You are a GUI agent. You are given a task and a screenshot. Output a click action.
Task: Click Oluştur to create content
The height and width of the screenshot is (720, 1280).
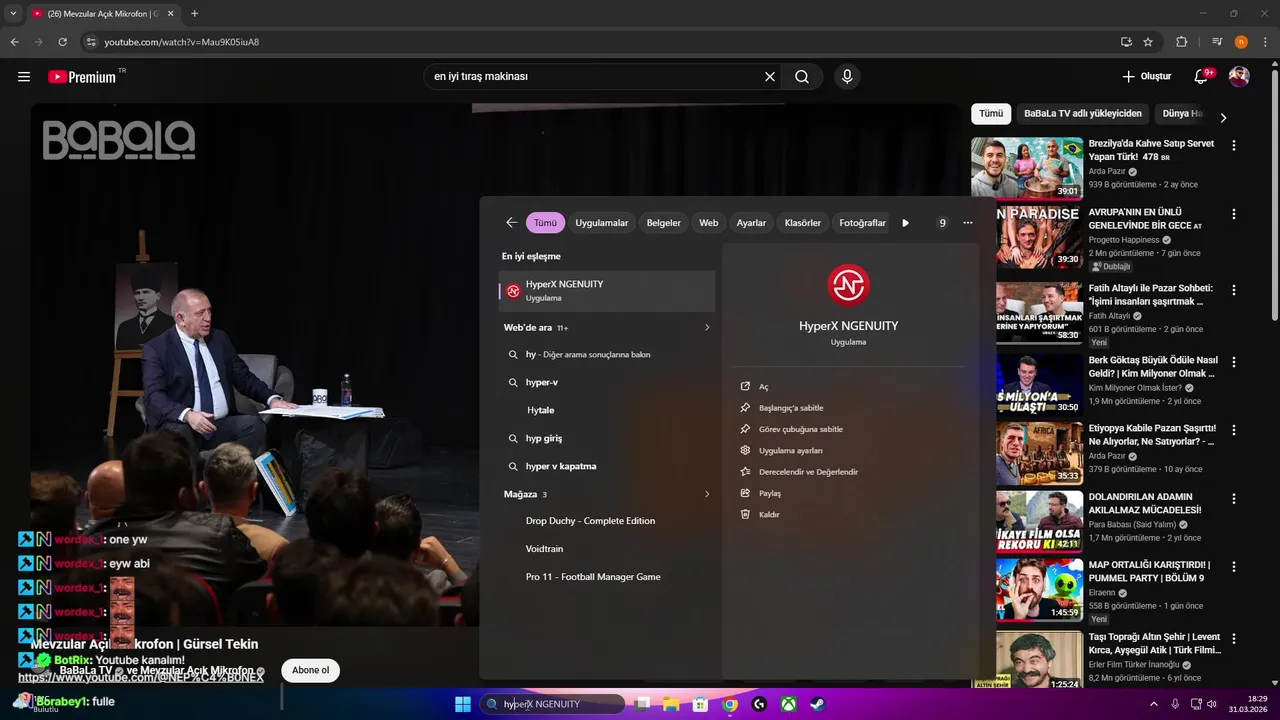pyautogui.click(x=1146, y=77)
